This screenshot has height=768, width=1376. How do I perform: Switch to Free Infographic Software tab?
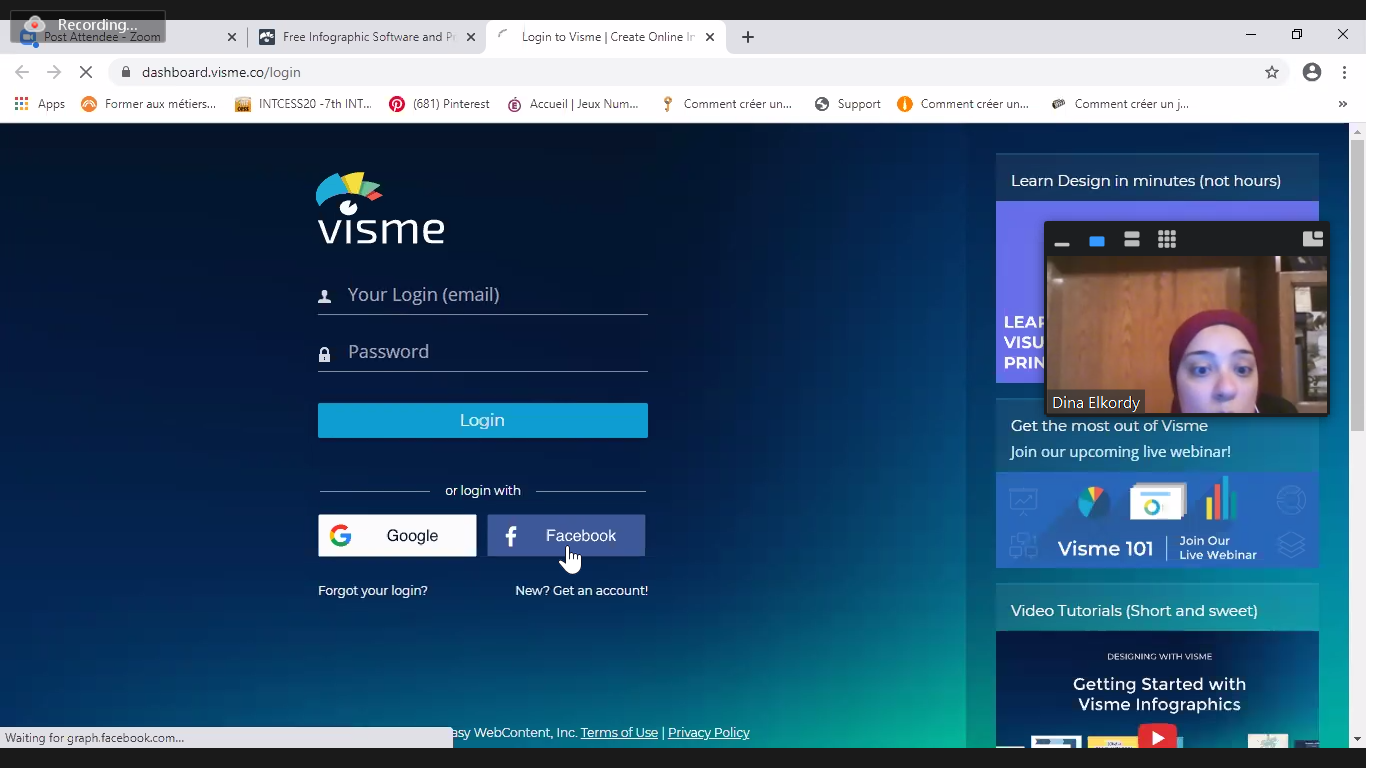pyautogui.click(x=368, y=37)
